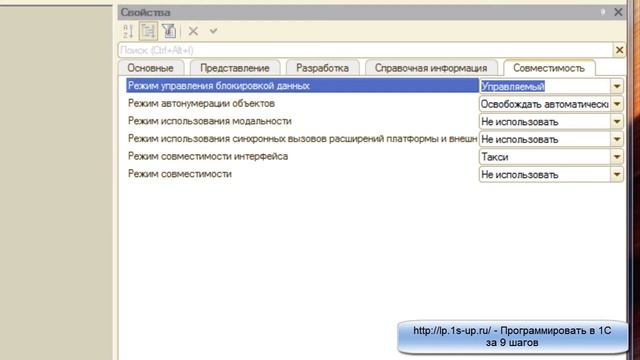Open the autonumbering mode dropdown arrow
This screenshot has height=360, width=640.
tap(617, 104)
